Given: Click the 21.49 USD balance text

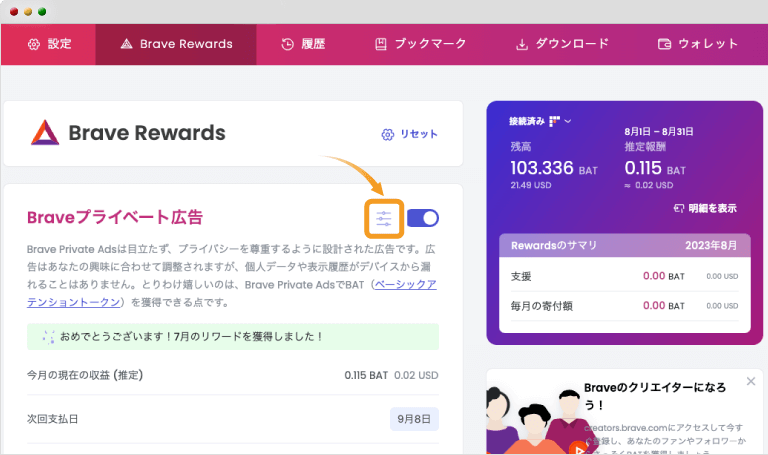Looking at the screenshot, I should 531,186.
